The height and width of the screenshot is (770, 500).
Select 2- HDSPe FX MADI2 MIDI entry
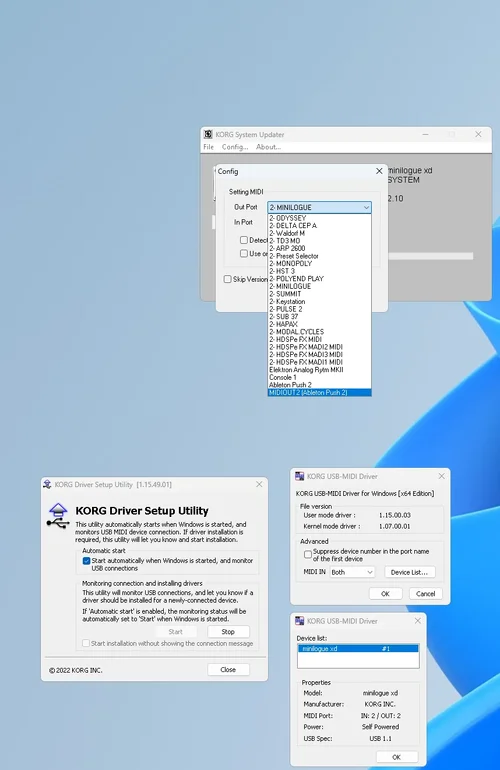pyautogui.click(x=319, y=347)
